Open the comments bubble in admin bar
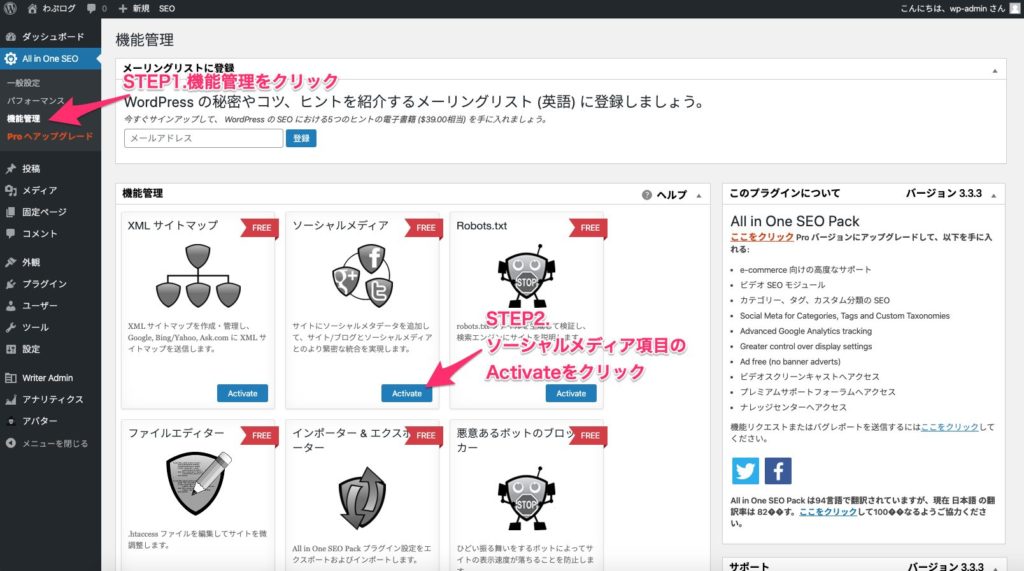The height and width of the screenshot is (571, 1024). (96, 8)
